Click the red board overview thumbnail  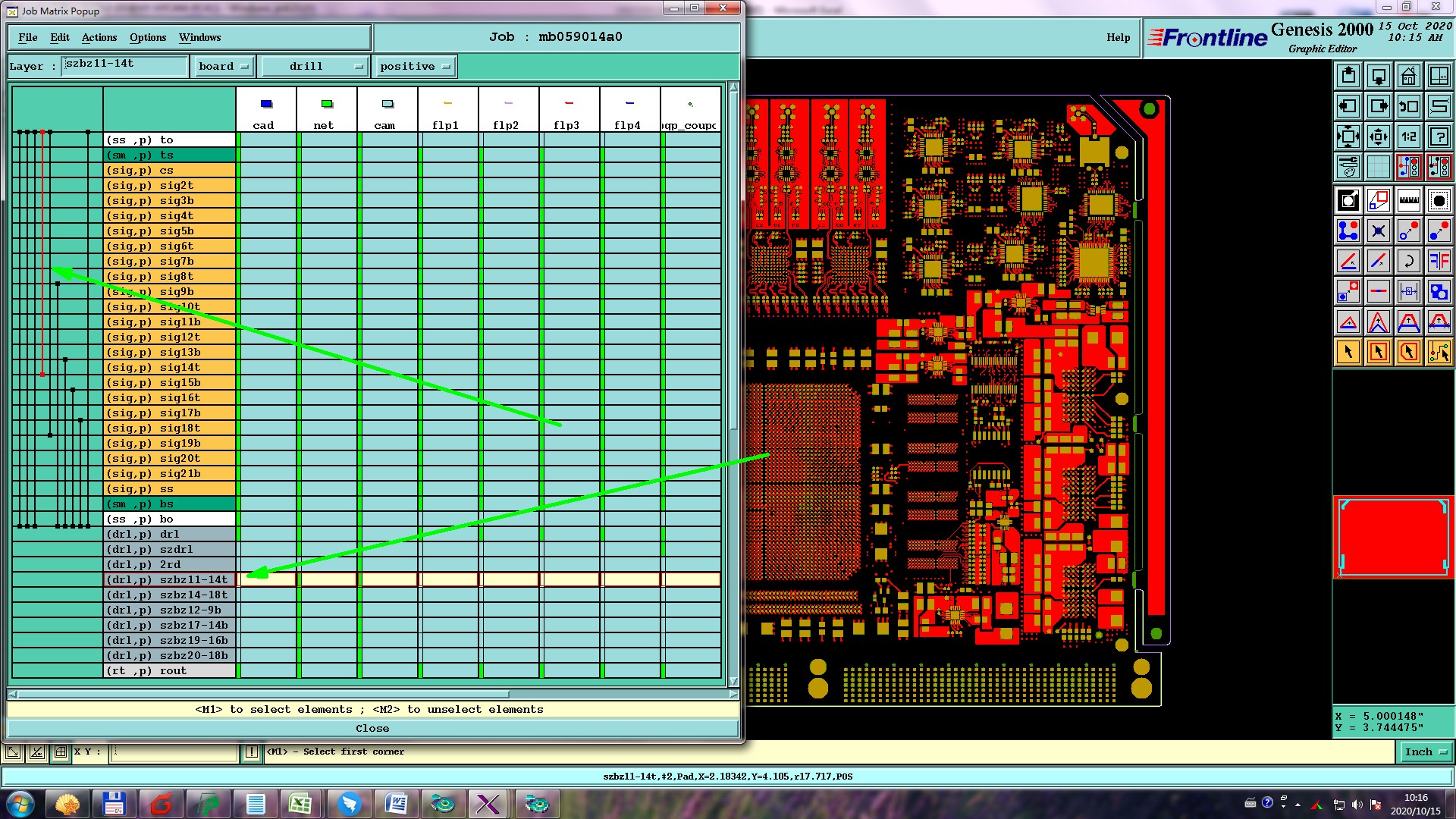click(1393, 537)
